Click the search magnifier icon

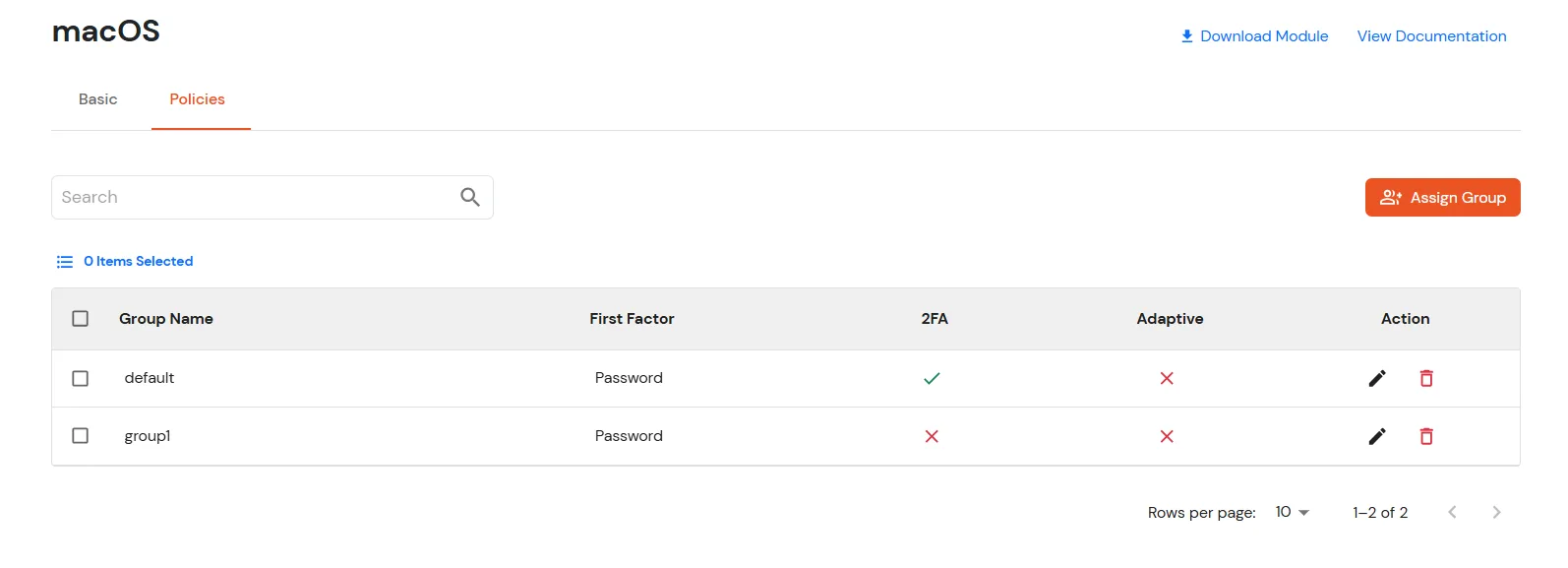pos(469,197)
